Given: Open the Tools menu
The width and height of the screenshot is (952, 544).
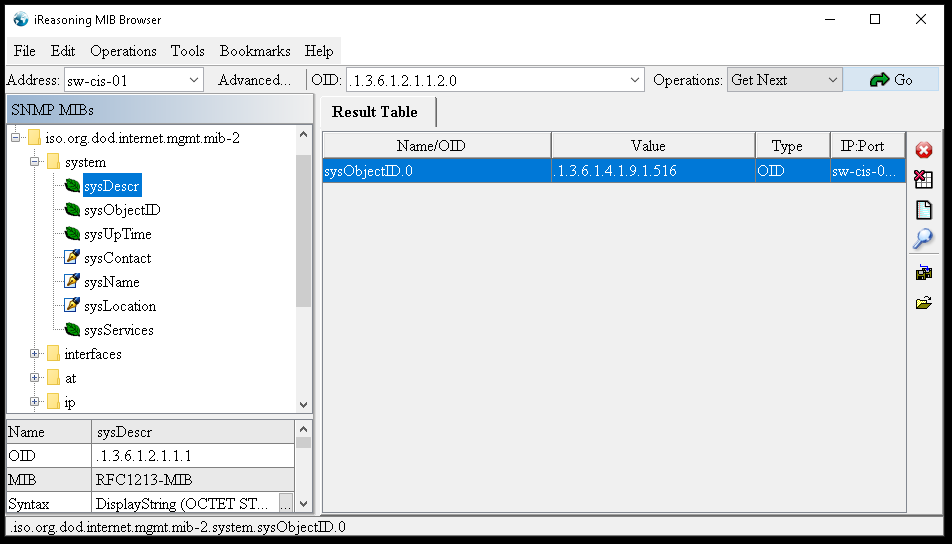Looking at the screenshot, I should [187, 51].
